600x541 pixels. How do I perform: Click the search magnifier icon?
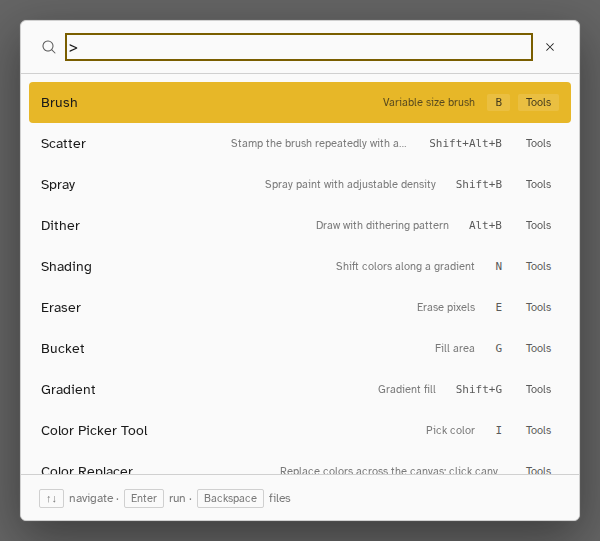pyautogui.click(x=49, y=47)
